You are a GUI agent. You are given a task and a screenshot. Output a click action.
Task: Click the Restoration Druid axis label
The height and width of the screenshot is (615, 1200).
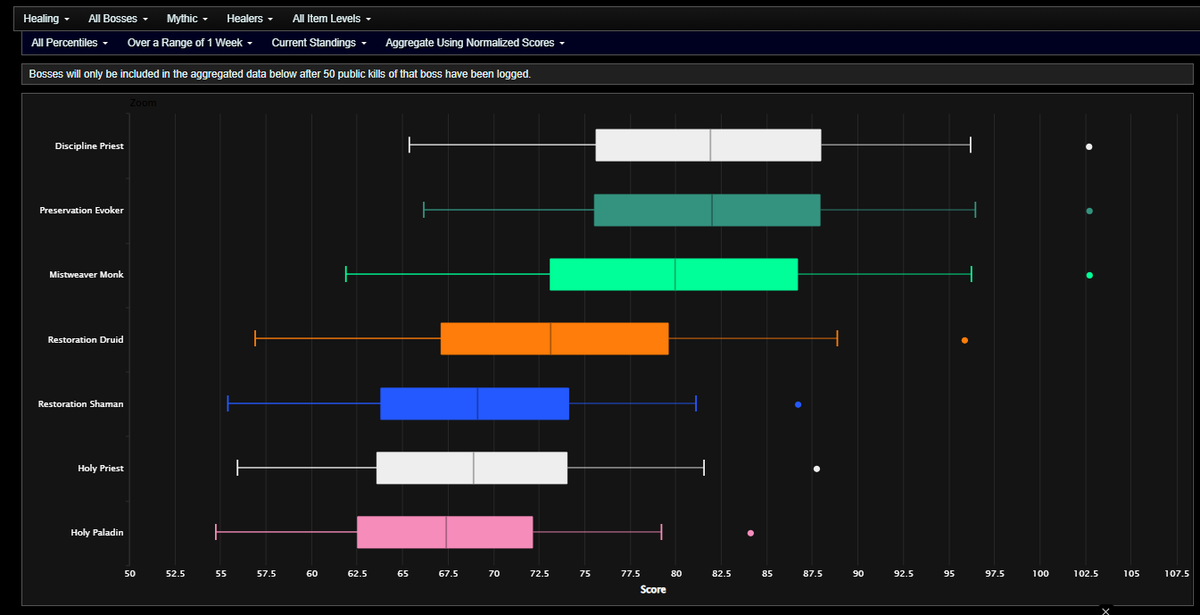(x=86, y=340)
